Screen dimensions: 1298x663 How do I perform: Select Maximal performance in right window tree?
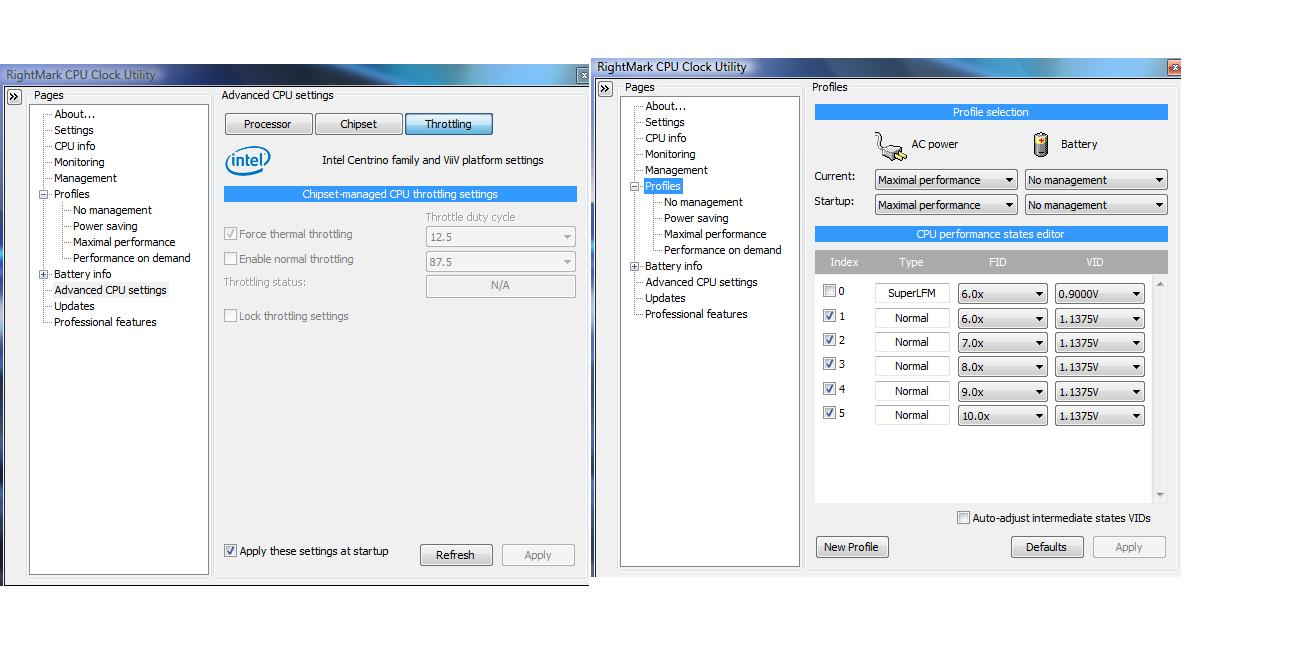tap(715, 234)
